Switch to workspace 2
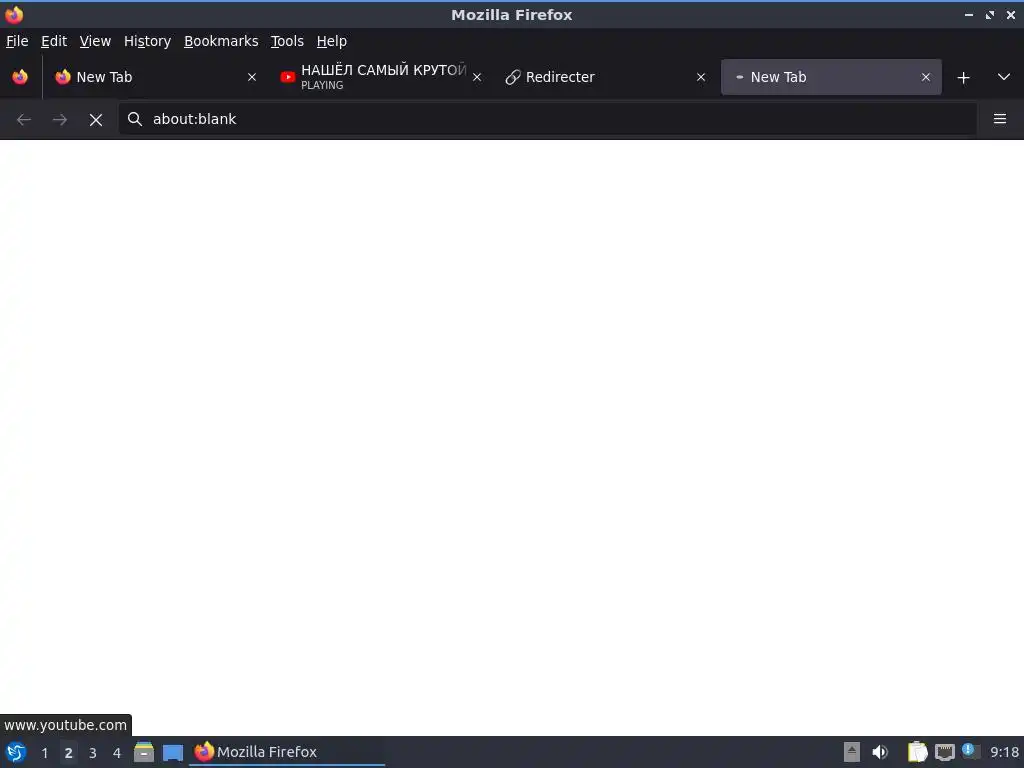This screenshot has height=768, width=1024. click(69, 753)
